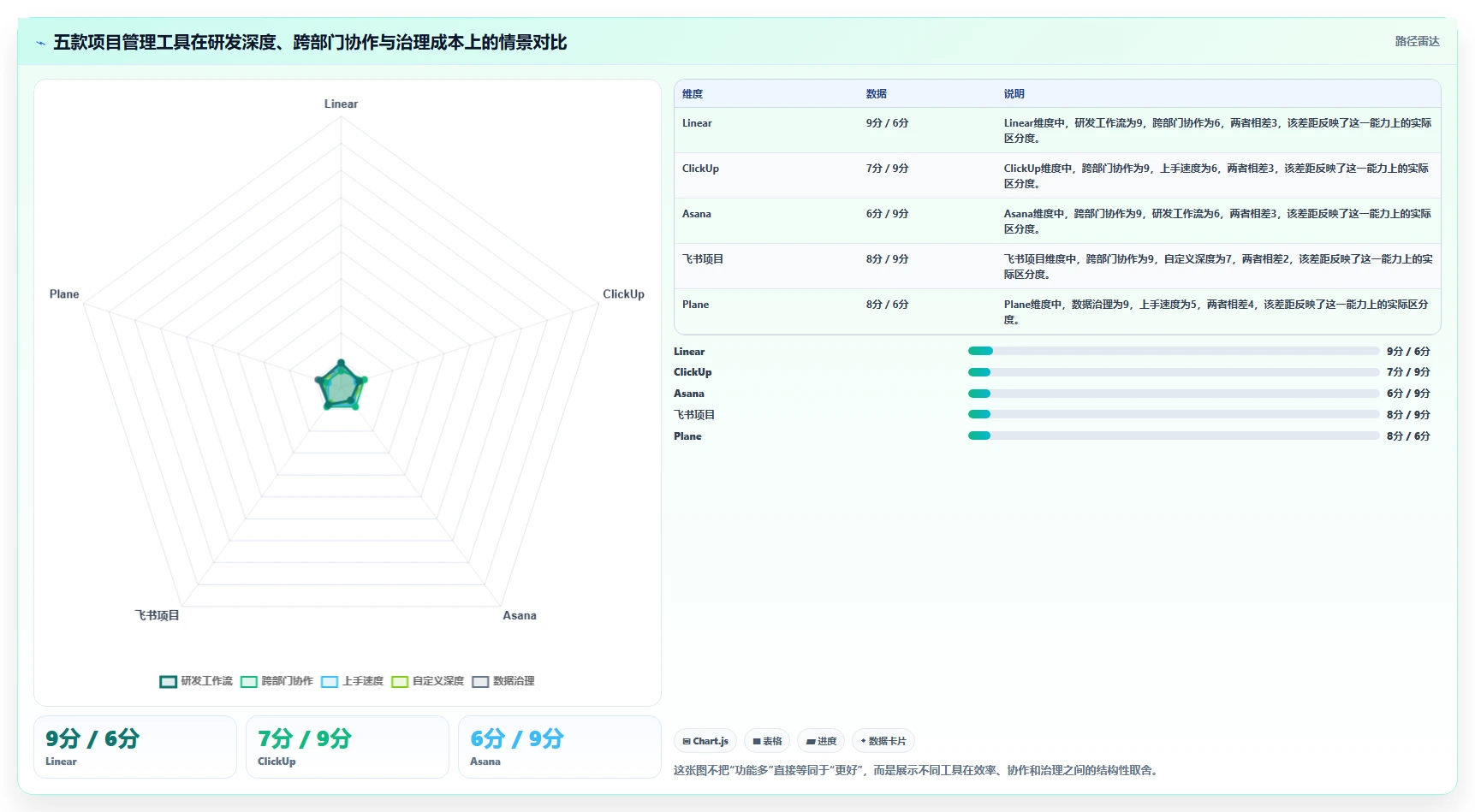Click the 表格 tag chip
The height and width of the screenshot is (812, 1475).
[767, 741]
